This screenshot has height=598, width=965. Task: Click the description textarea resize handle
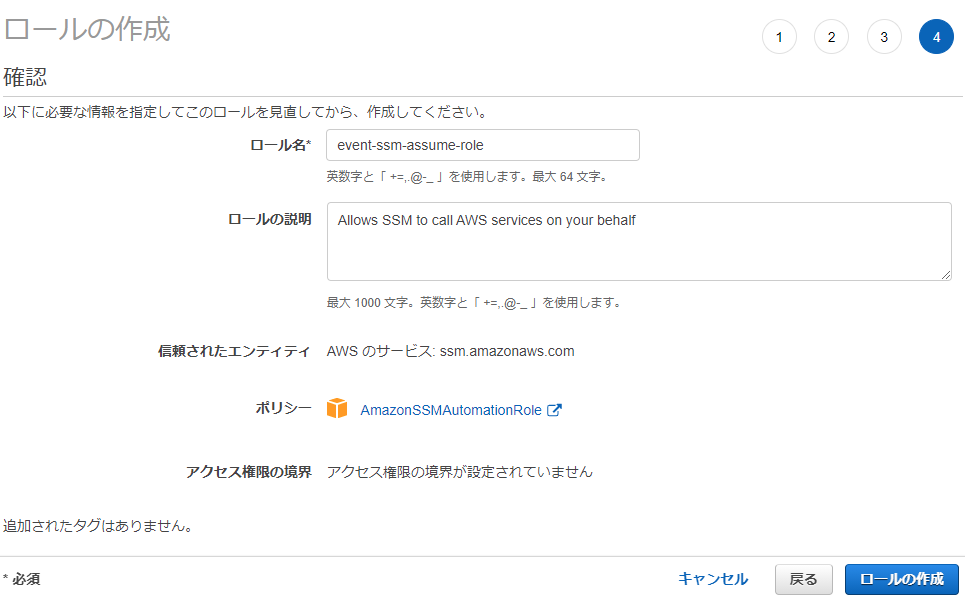948,273
